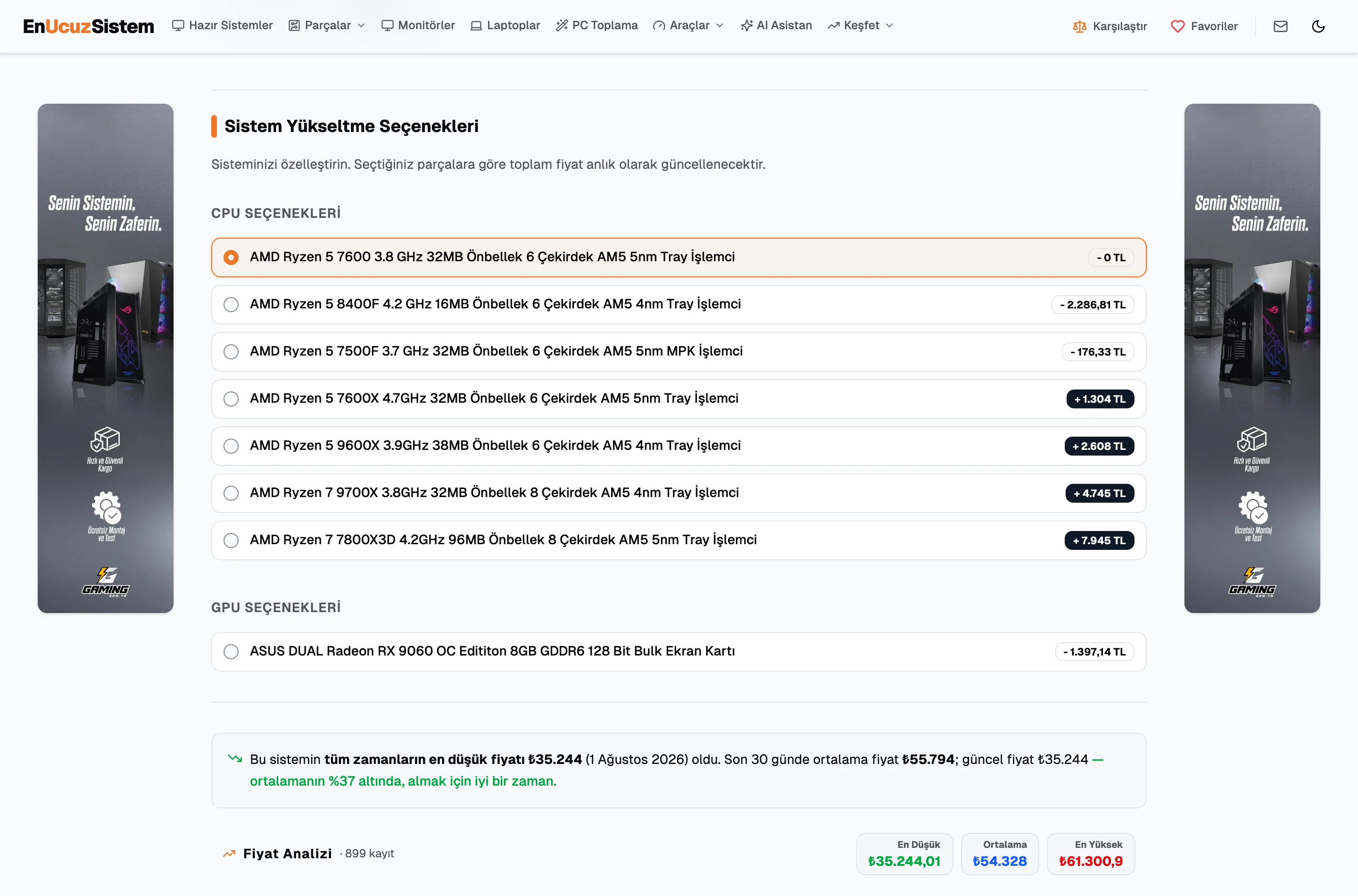Click the green 'ortalamanın %37 altında' text
This screenshot has height=896, width=1358.
(x=403, y=781)
